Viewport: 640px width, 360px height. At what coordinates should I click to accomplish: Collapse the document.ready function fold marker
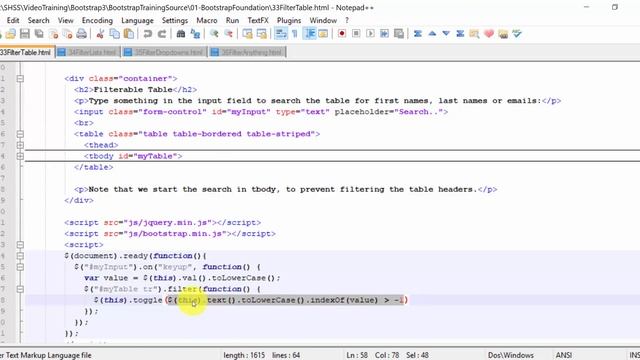point(20,256)
